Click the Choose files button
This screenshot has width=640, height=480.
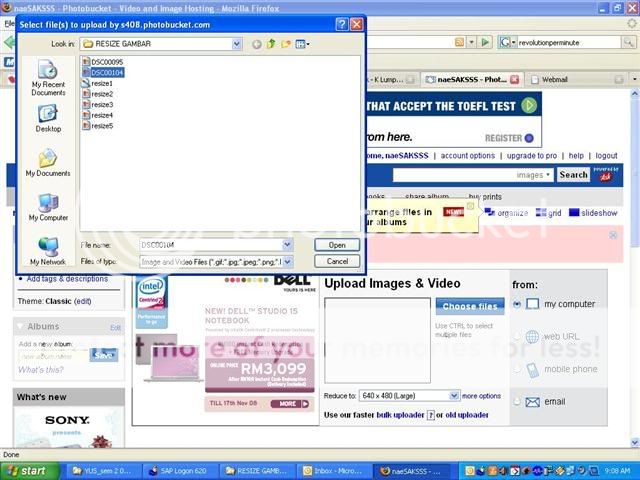470,306
